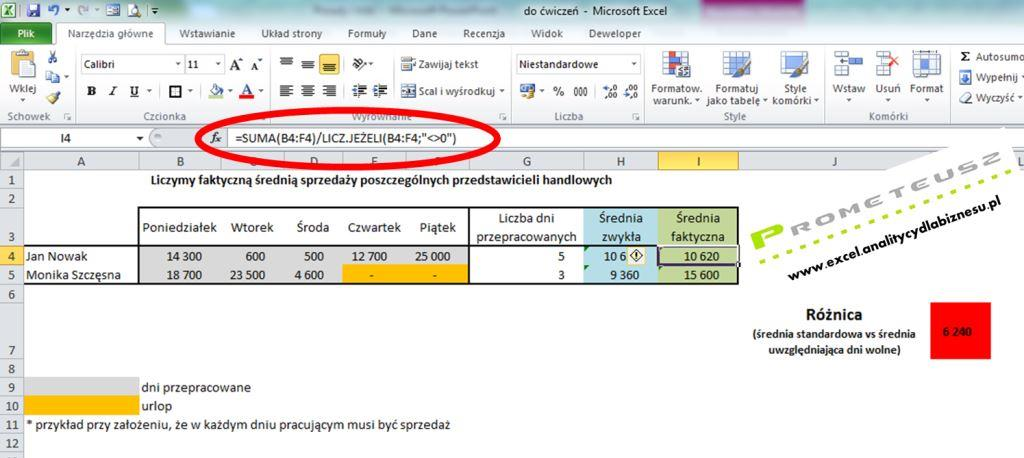Click inside the formula bar text
Viewport: 1024px width, 458px height.
pyautogui.click(x=346, y=138)
